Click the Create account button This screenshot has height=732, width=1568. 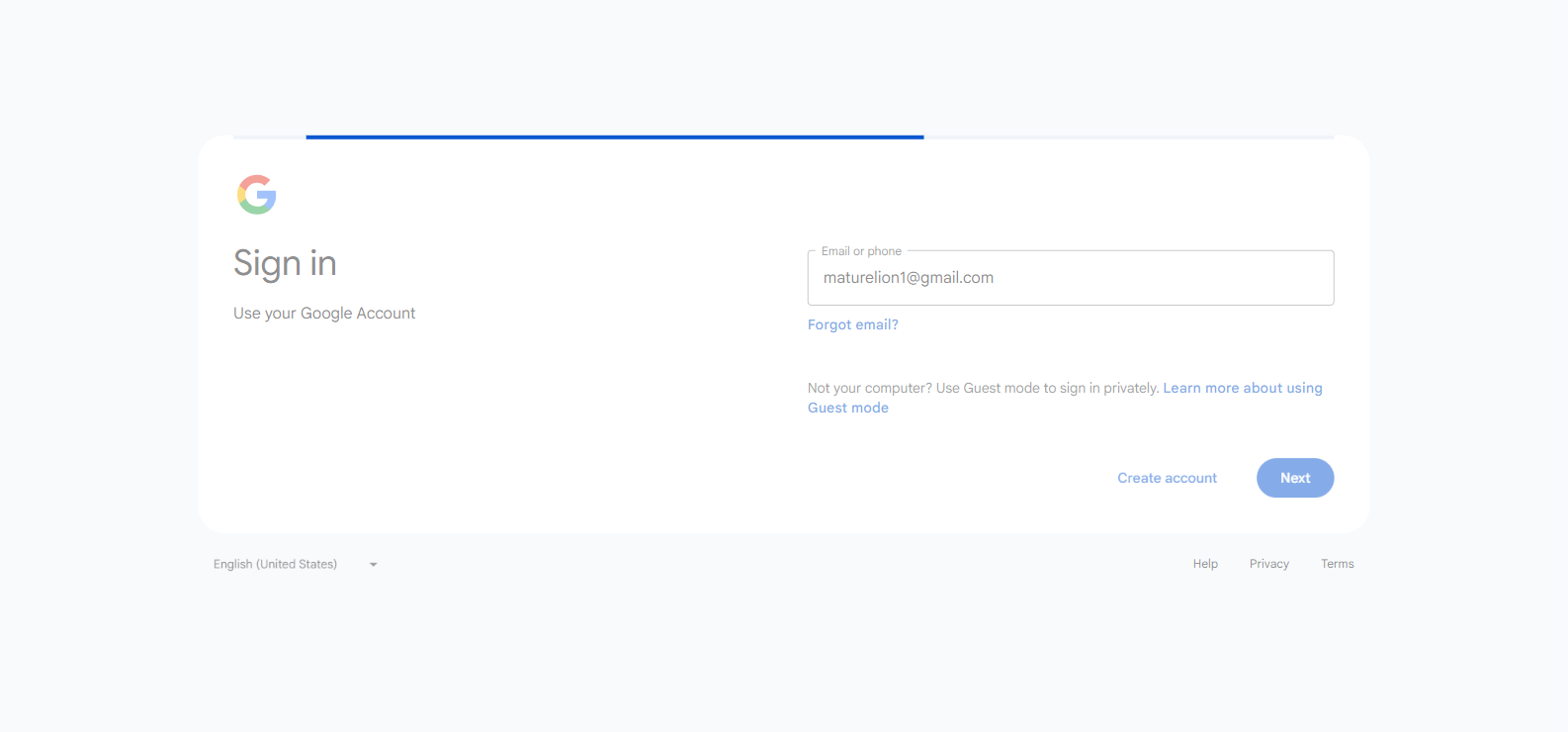(1168, 478)
